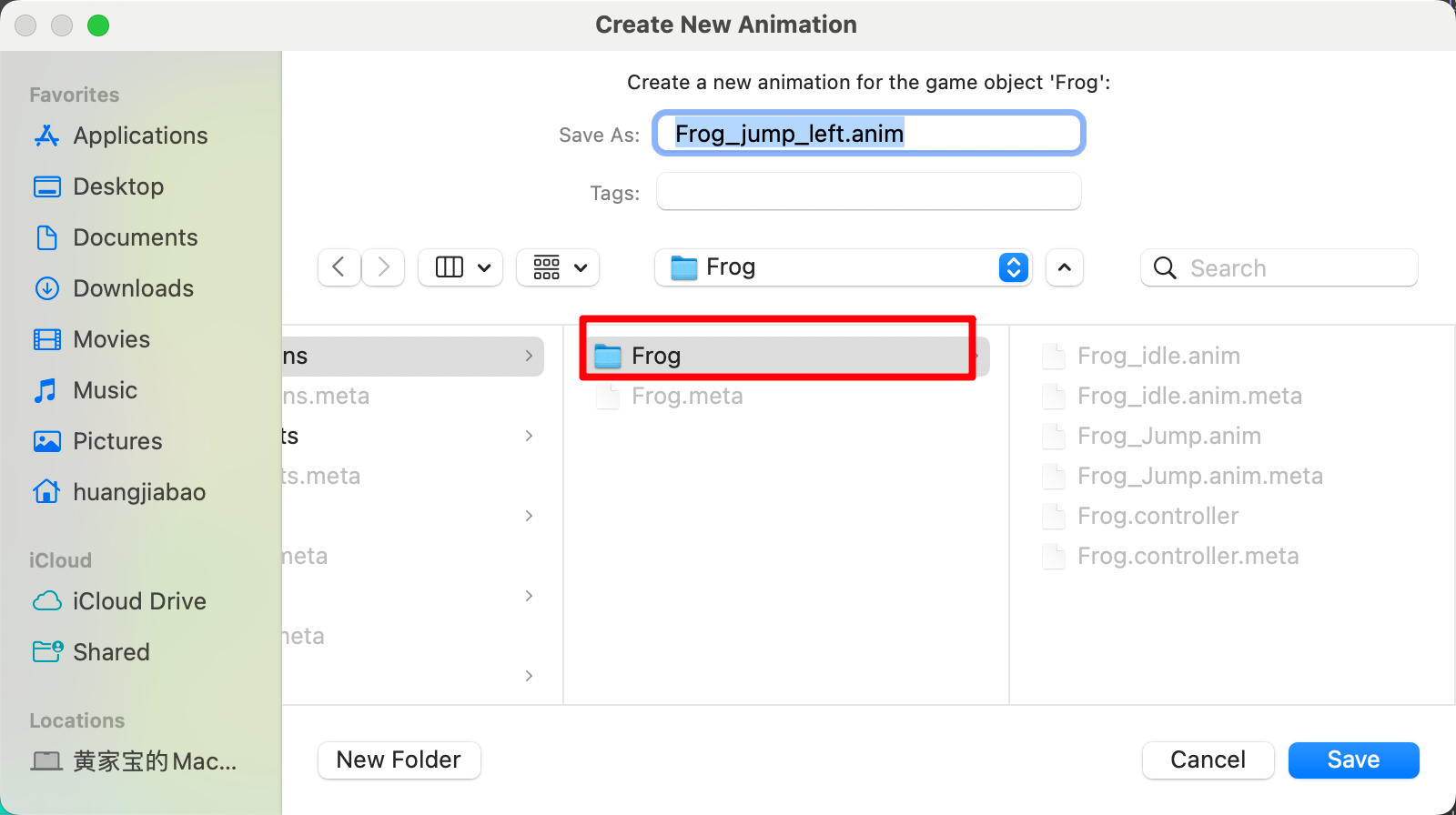The image size is (1456, 815).
Task: Select the Frog folder in the column list
Action: [786, 356]
